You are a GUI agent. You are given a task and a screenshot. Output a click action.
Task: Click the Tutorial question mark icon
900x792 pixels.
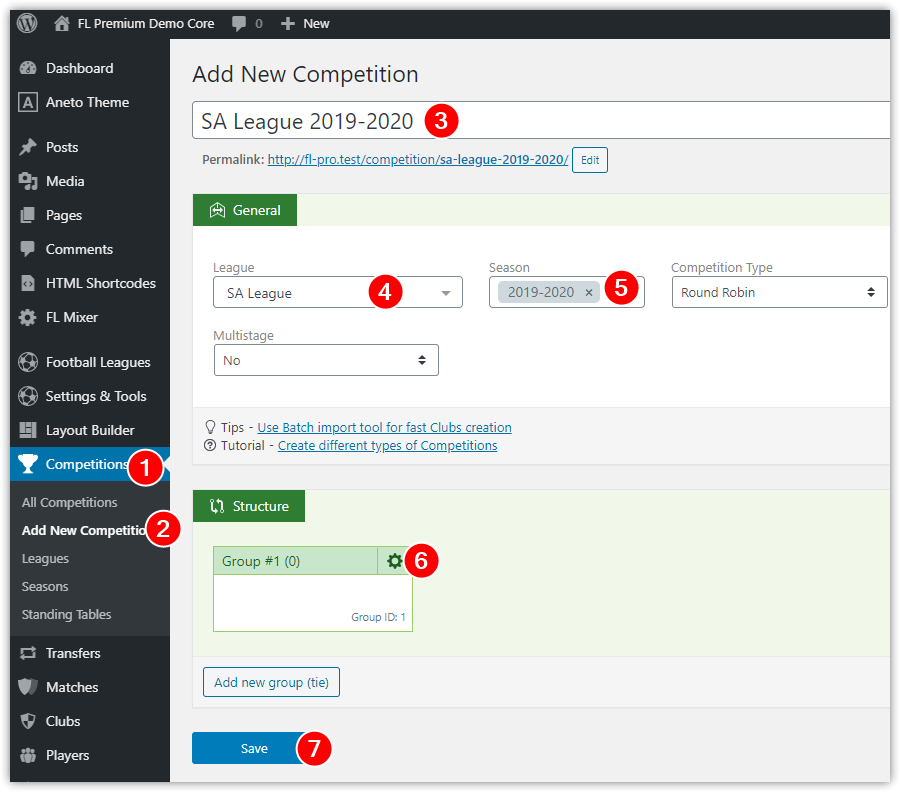(x=210, y=445)
